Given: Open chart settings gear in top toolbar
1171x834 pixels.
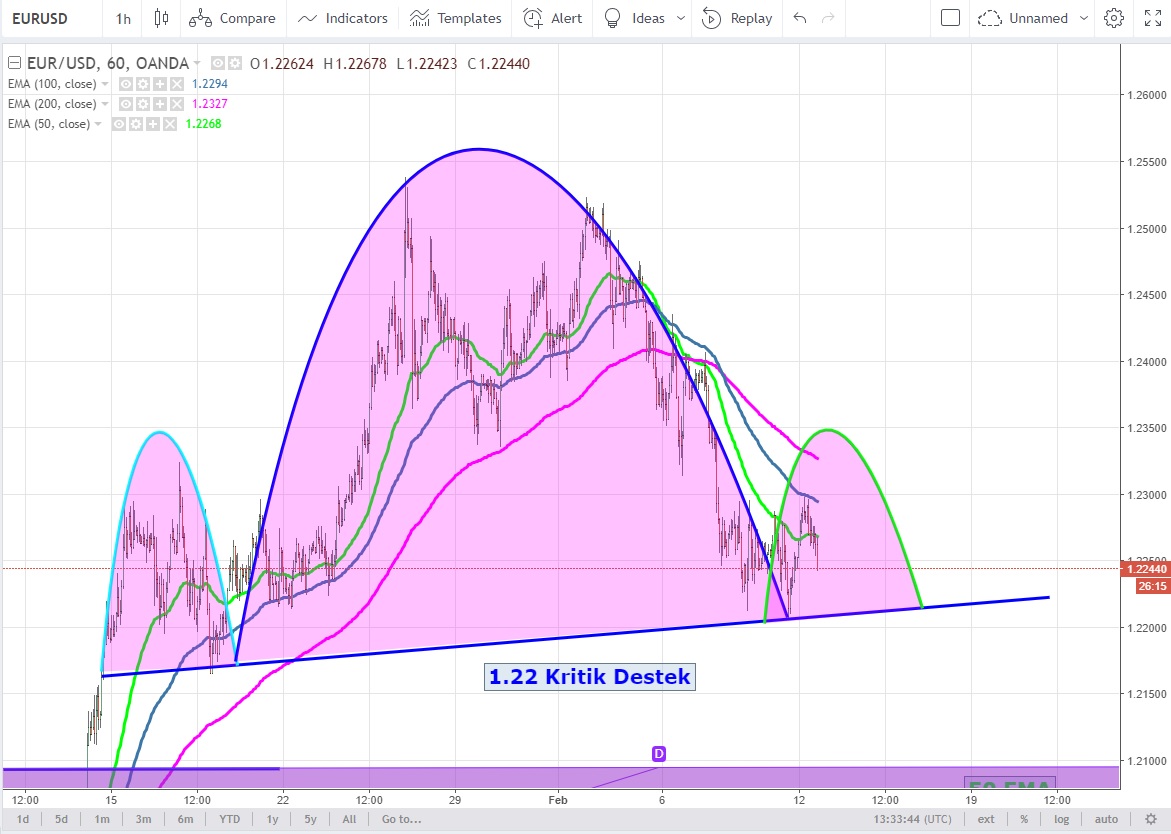Looking at the screenshot, I should [1114, 18].
